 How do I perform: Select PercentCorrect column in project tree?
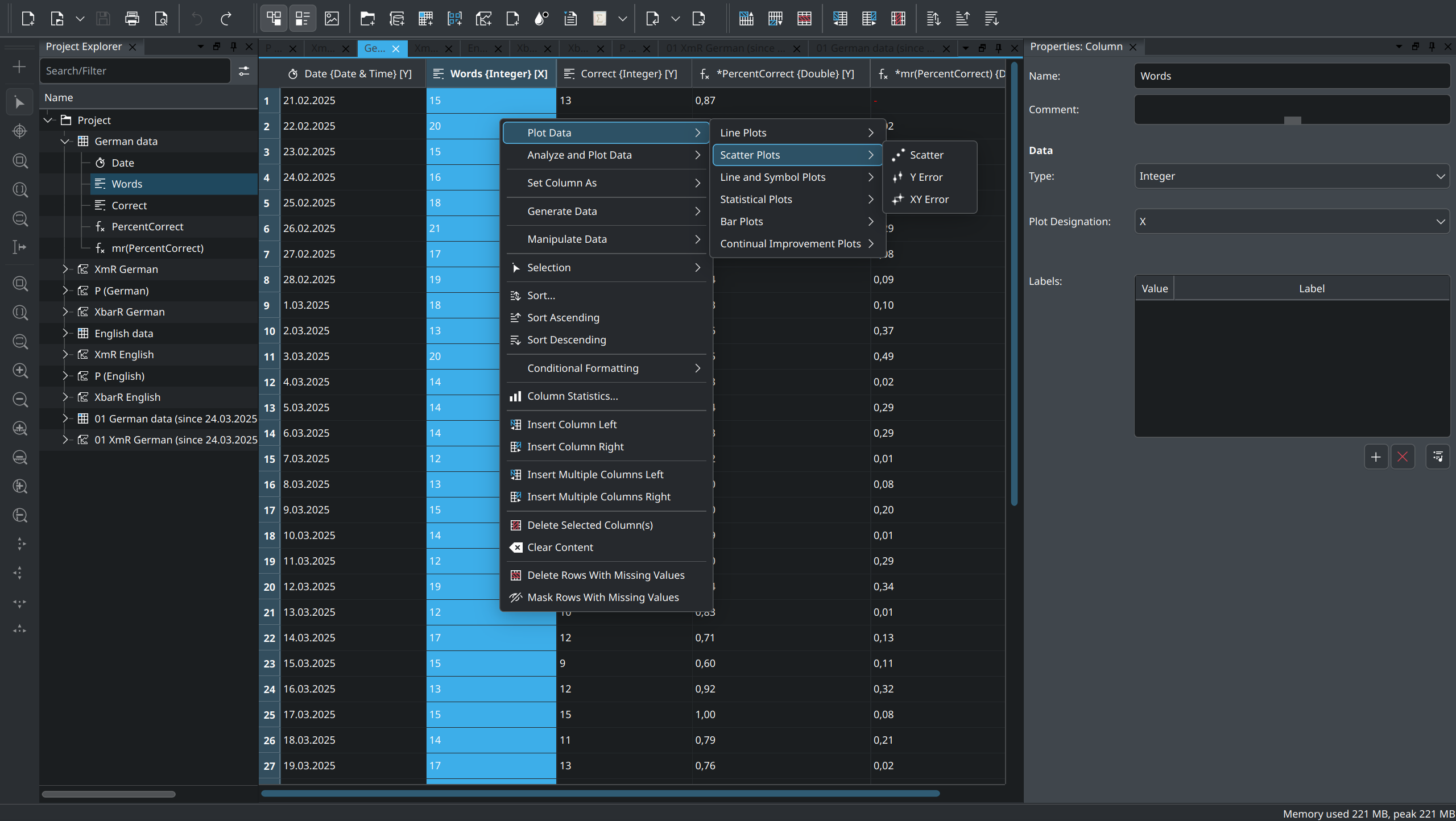[x=147, y=227]
